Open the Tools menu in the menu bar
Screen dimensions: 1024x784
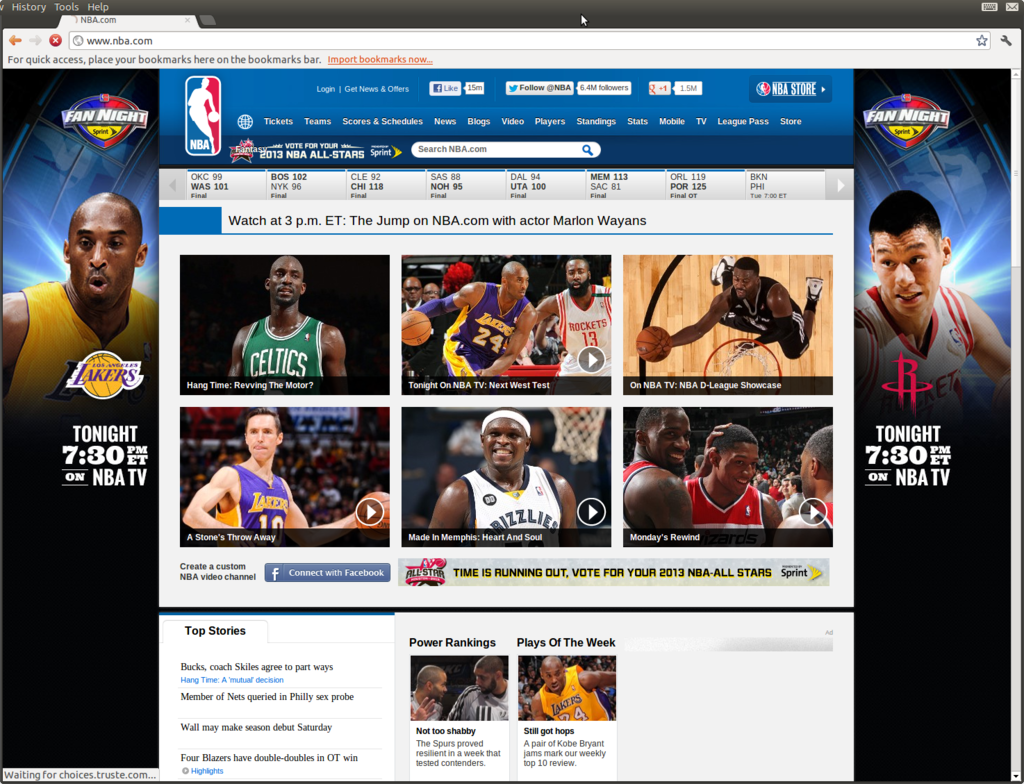click(66, 6)
